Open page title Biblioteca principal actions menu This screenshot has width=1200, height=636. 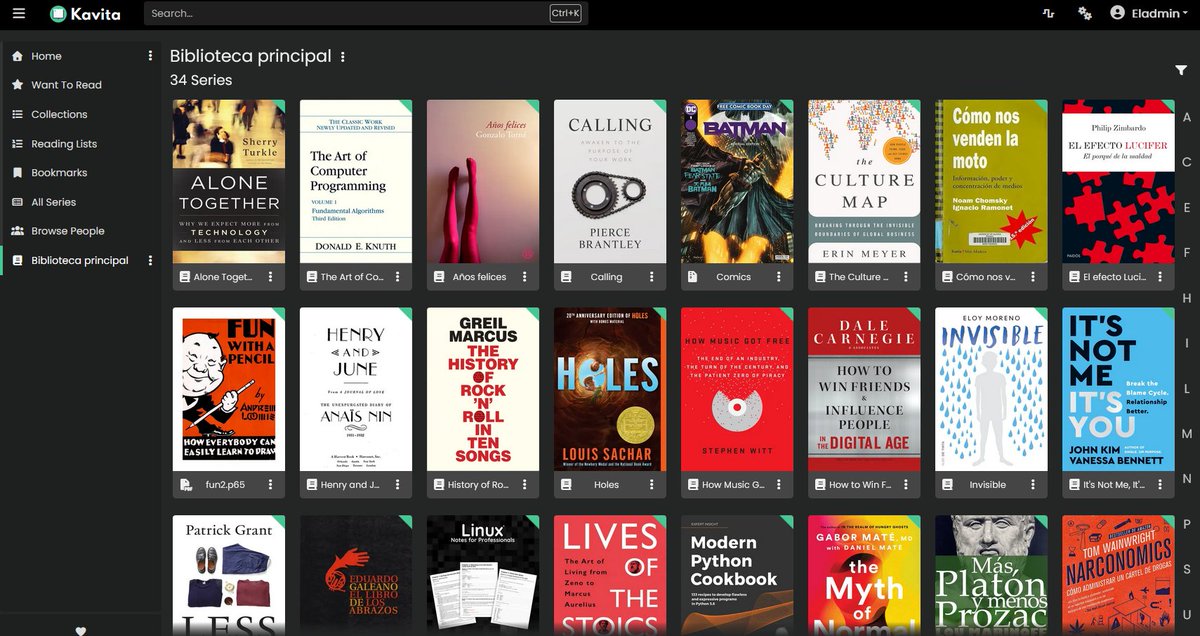(343, 57)
